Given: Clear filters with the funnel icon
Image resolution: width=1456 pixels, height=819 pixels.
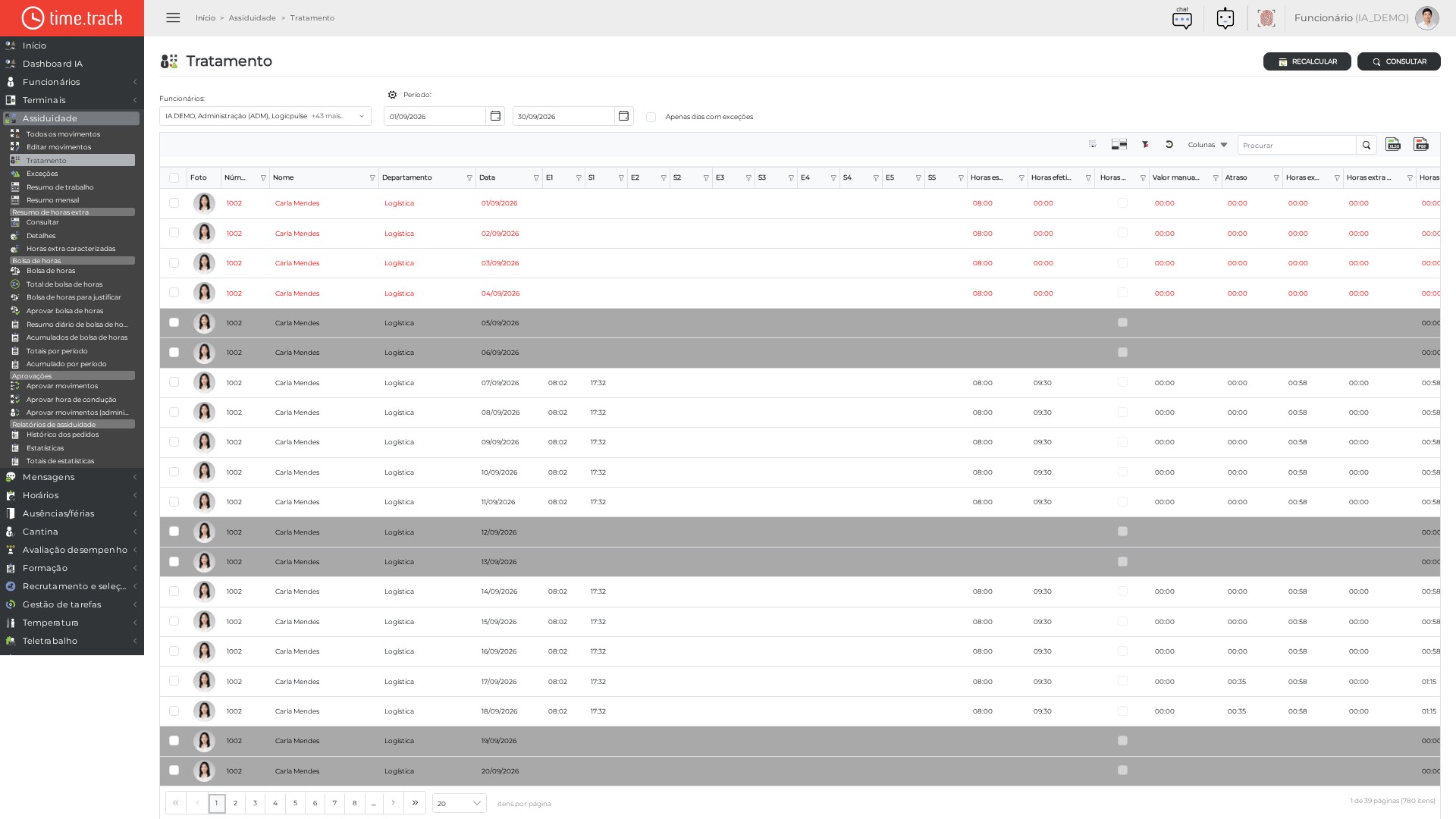Looking at the screenshot, I should [x=1145, y=144].
